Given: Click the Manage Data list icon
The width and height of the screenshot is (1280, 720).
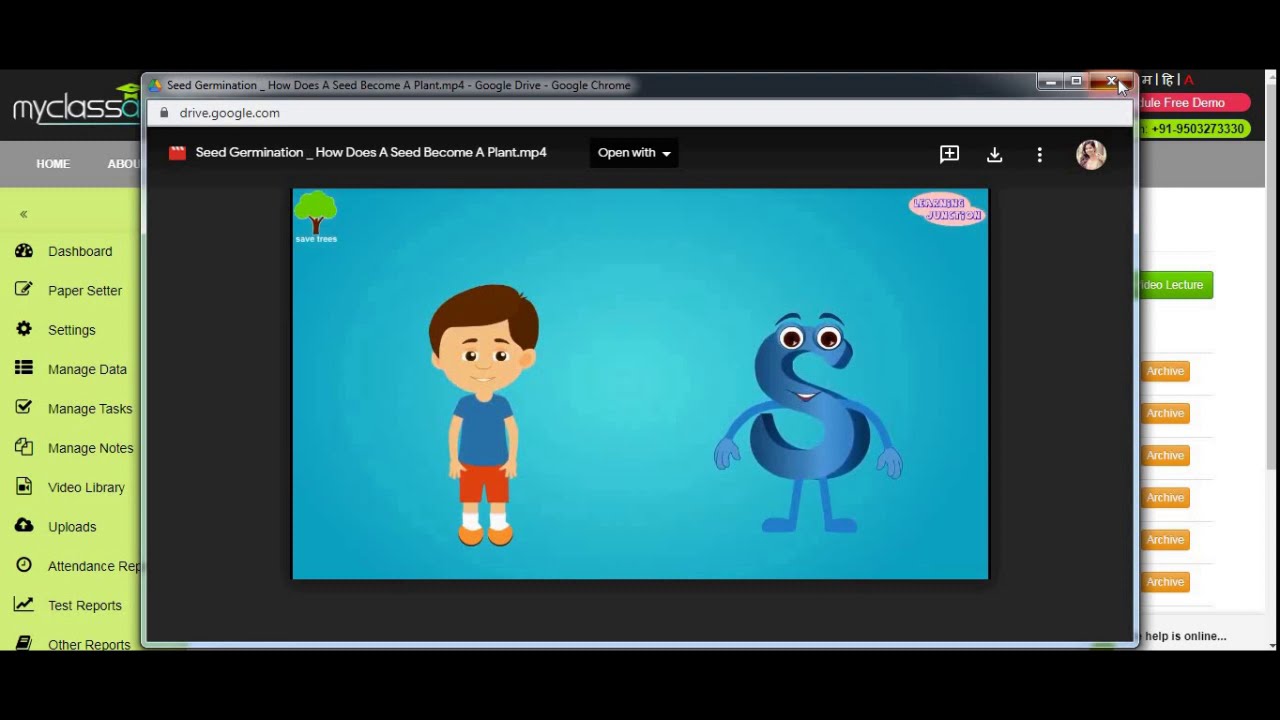Looking at the screenshot, I should [x=24, y=368].
